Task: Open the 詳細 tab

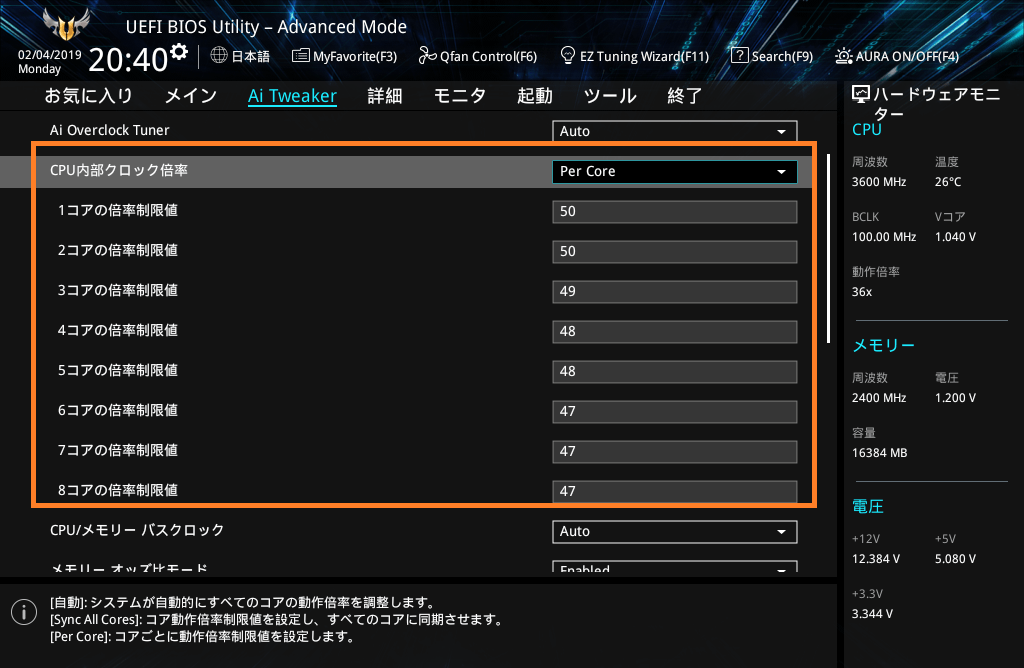Action: pos(385,96)
